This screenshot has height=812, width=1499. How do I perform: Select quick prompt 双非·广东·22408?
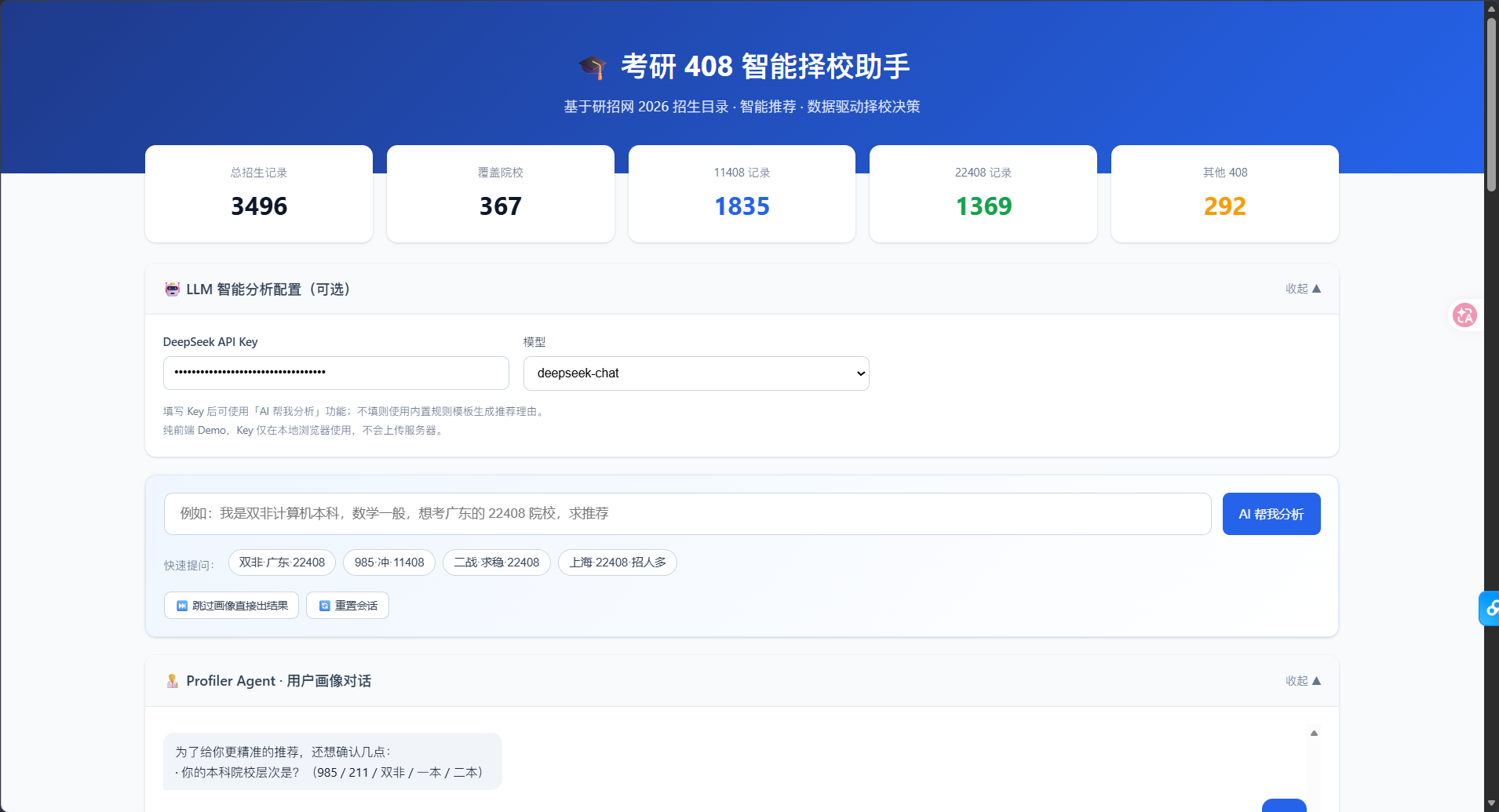pos(282,563)
